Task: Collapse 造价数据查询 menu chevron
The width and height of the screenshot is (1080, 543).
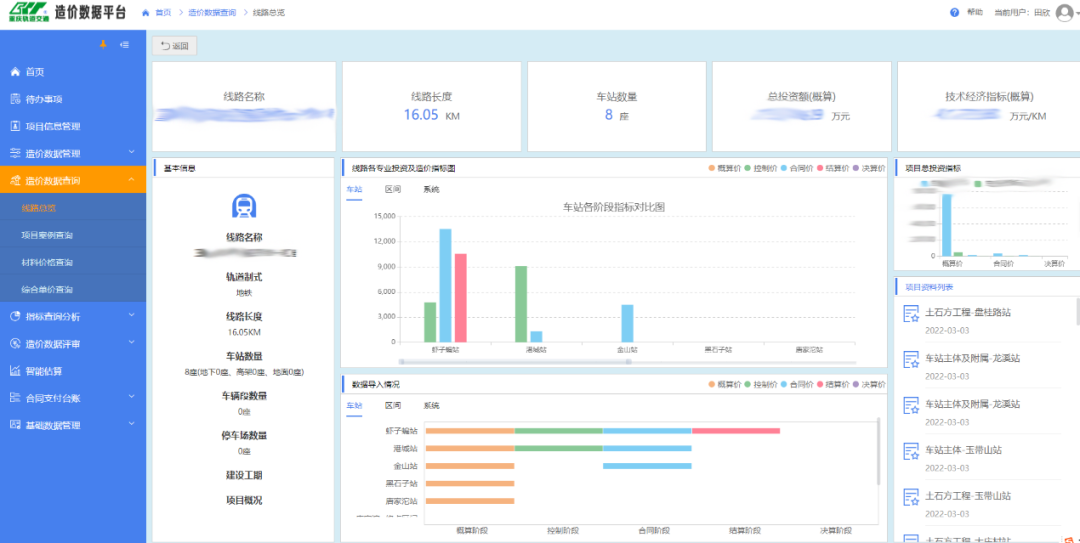Action: pyautogui.click(x=132, y=181)
